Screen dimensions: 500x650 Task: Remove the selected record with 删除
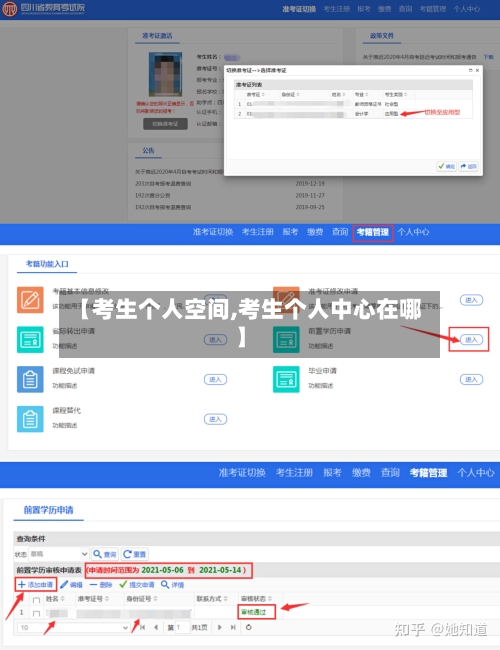tap(101, 585)
